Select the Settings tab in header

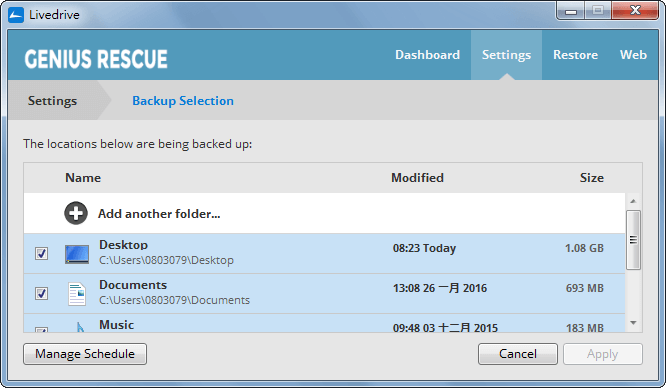click(x=506, y=55)
